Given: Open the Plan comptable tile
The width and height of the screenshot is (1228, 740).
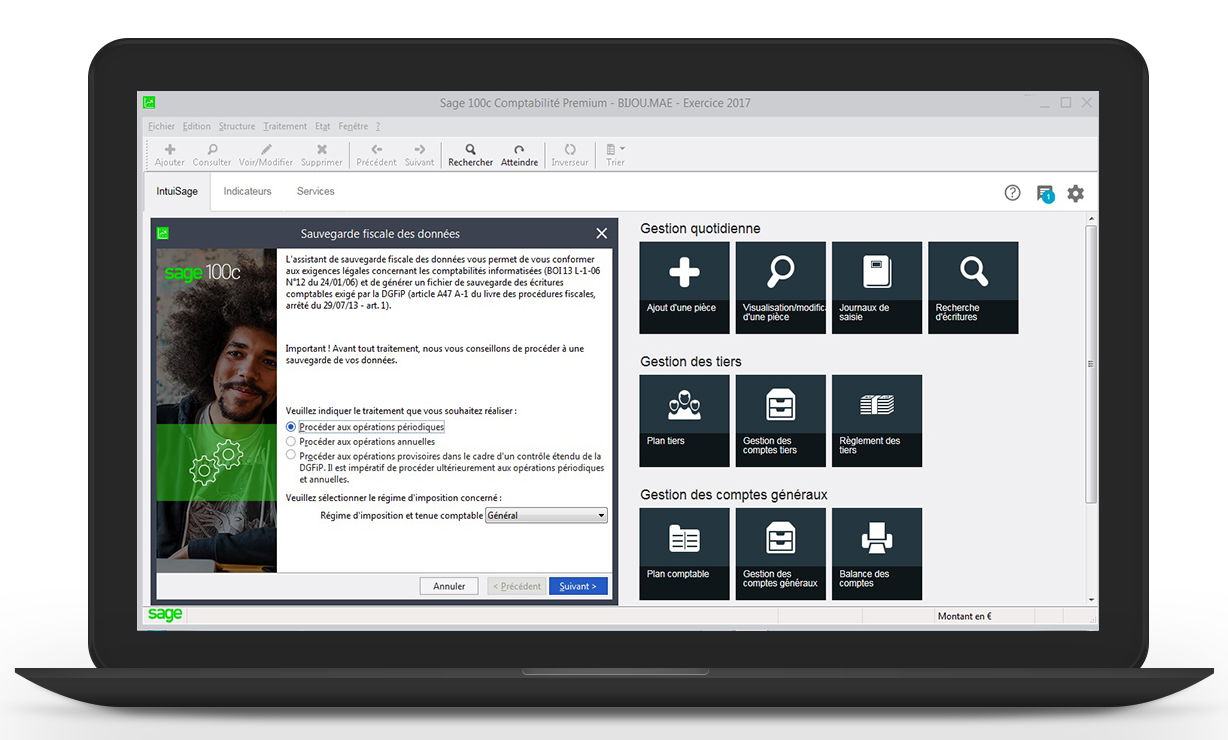Looking at the screenshot, I should coord(684,553).
